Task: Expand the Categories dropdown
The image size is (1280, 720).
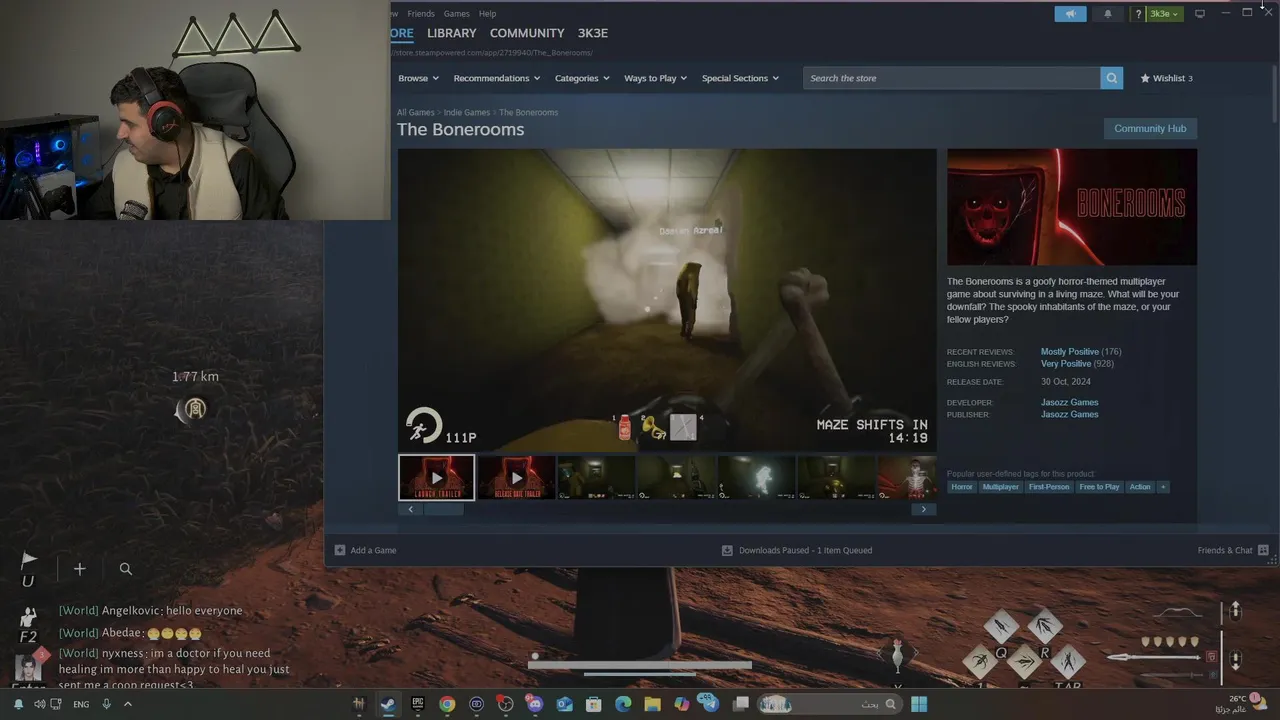Action: click(582, 78)
